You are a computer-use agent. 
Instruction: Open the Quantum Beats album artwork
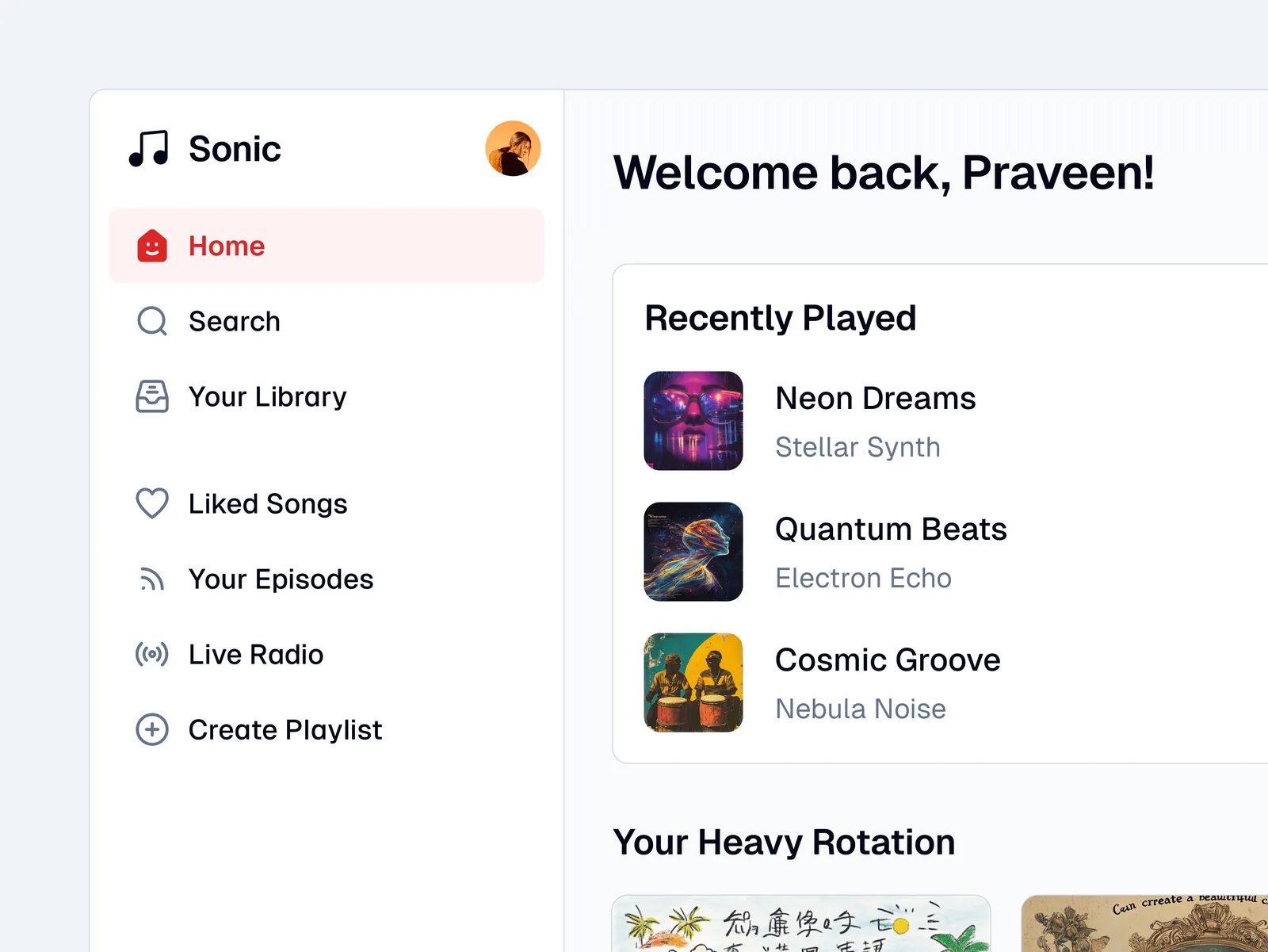coord(693,552)
